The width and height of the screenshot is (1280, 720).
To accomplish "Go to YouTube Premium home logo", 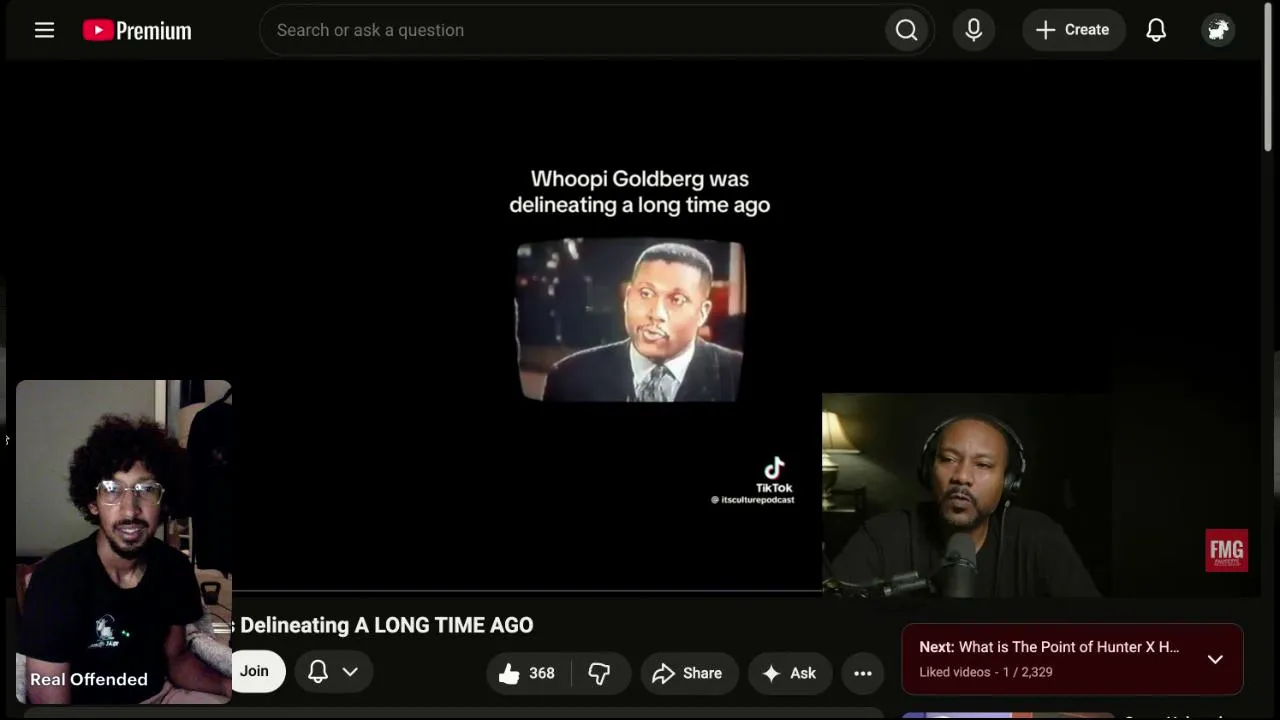I will point(137,31).
